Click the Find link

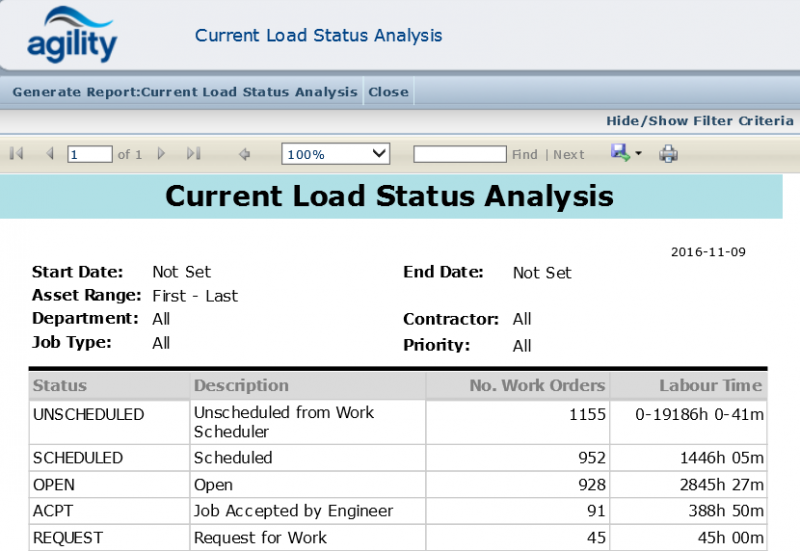point(524,155)
